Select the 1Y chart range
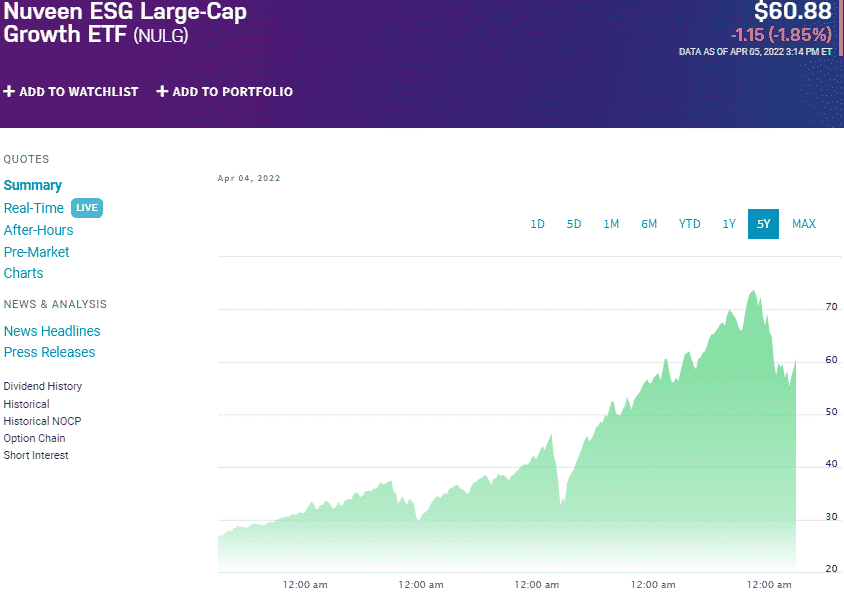Screen dimensions: 844x594 728,224
